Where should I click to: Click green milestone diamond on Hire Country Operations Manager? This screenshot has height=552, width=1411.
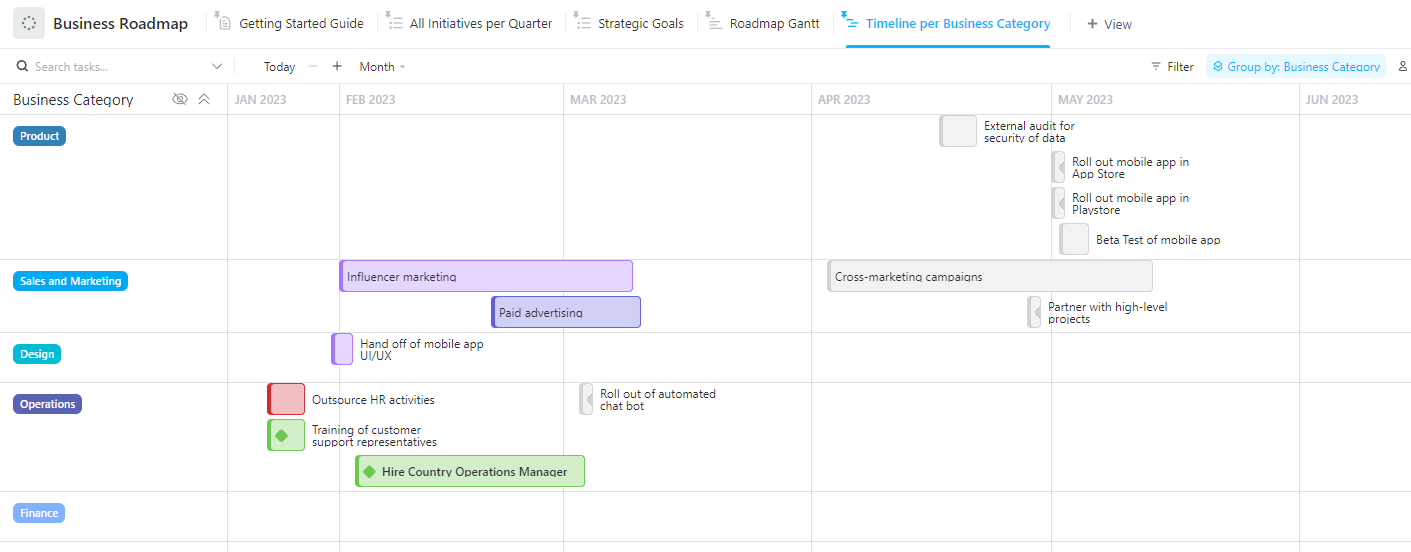(369, 471)
